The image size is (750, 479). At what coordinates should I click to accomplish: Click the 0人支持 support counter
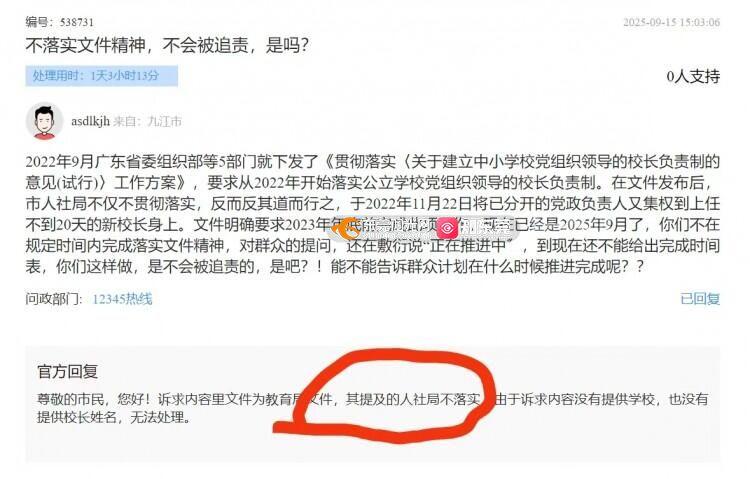(x=693, y=76)
